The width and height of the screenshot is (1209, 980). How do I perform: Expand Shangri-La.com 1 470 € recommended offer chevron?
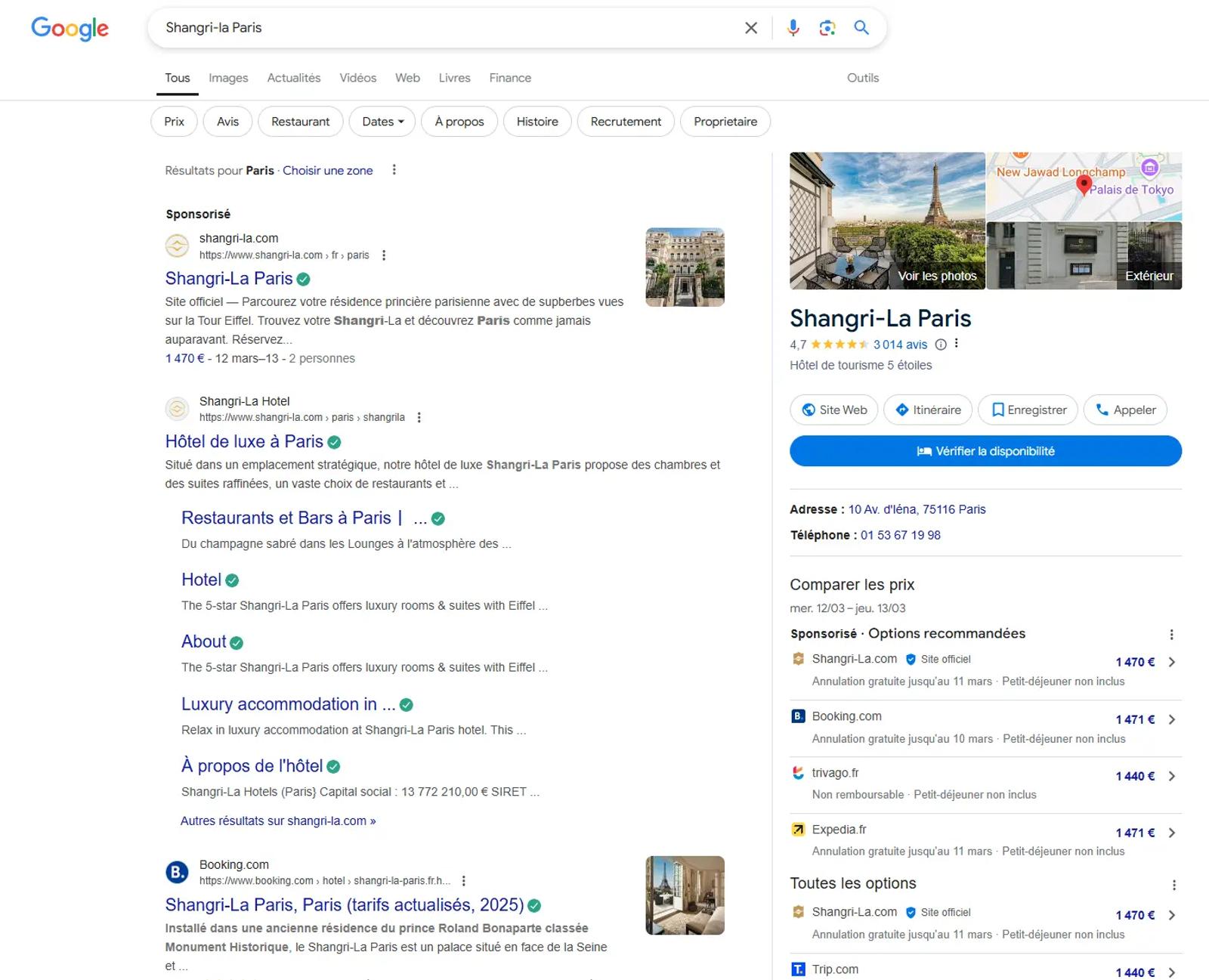(1172, 662)
